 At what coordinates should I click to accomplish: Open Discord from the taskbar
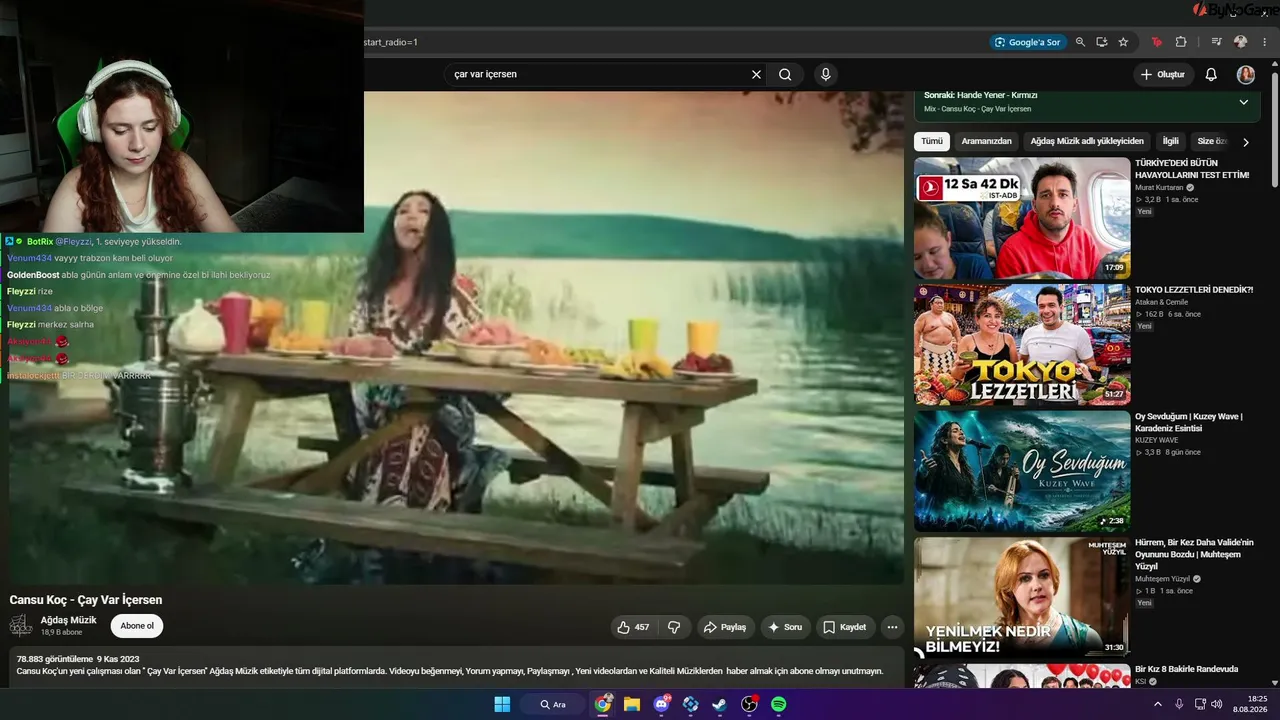coord(661,704)
